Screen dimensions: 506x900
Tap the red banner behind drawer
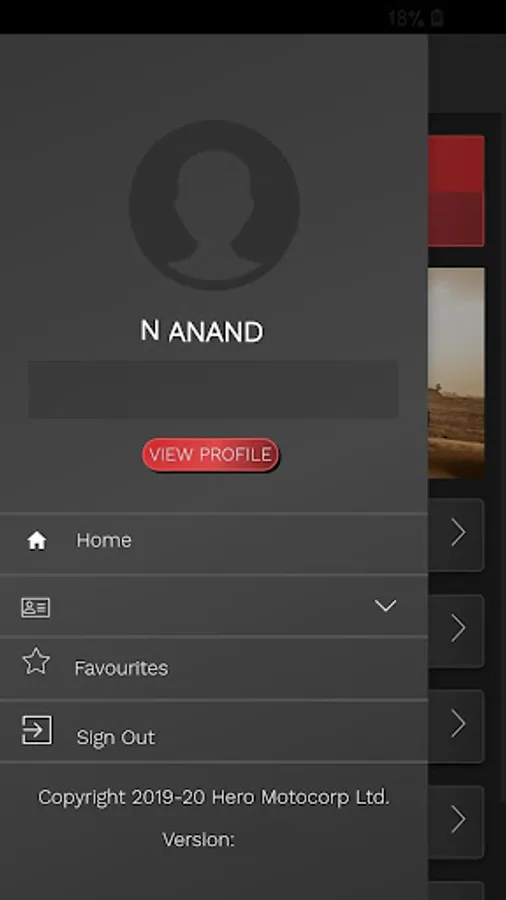click(x=456, y=191)
